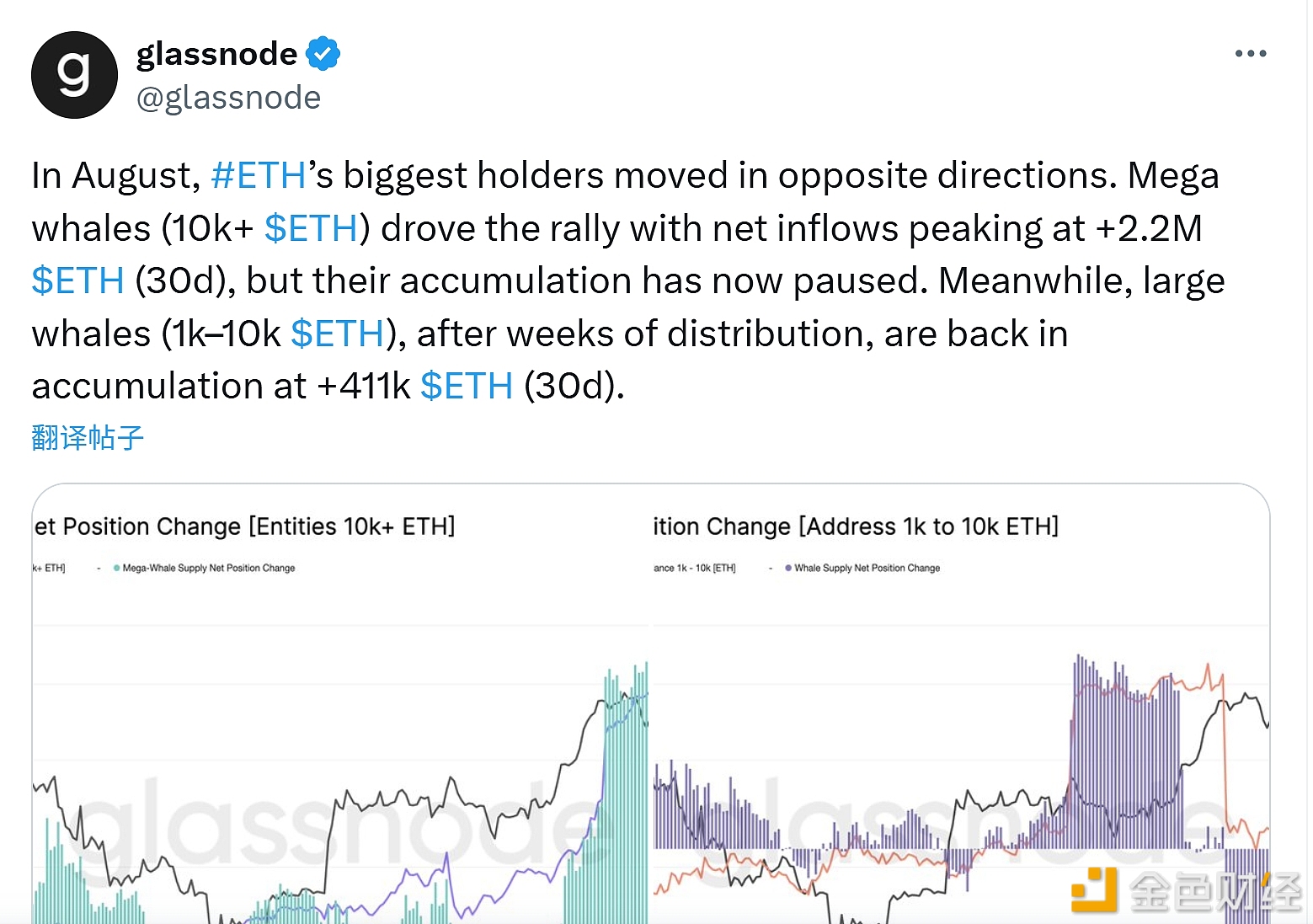1313x924 pixels.
Task: Click the $ETH cashtag after "10k+"
Action: click(x=311, y=228)
